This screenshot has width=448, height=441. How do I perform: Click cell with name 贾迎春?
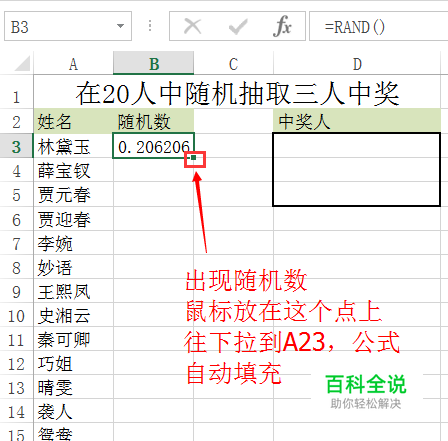point(73,219)
